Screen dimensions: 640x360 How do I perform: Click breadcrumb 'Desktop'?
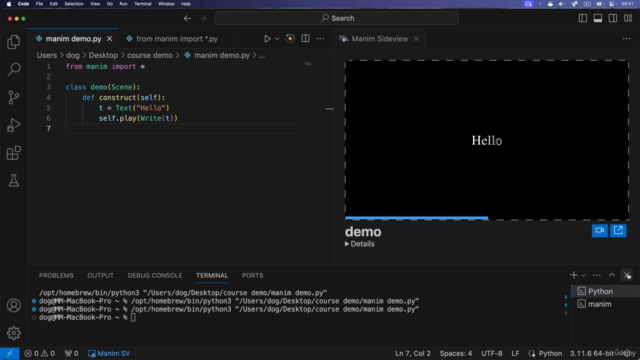[103, 56]
